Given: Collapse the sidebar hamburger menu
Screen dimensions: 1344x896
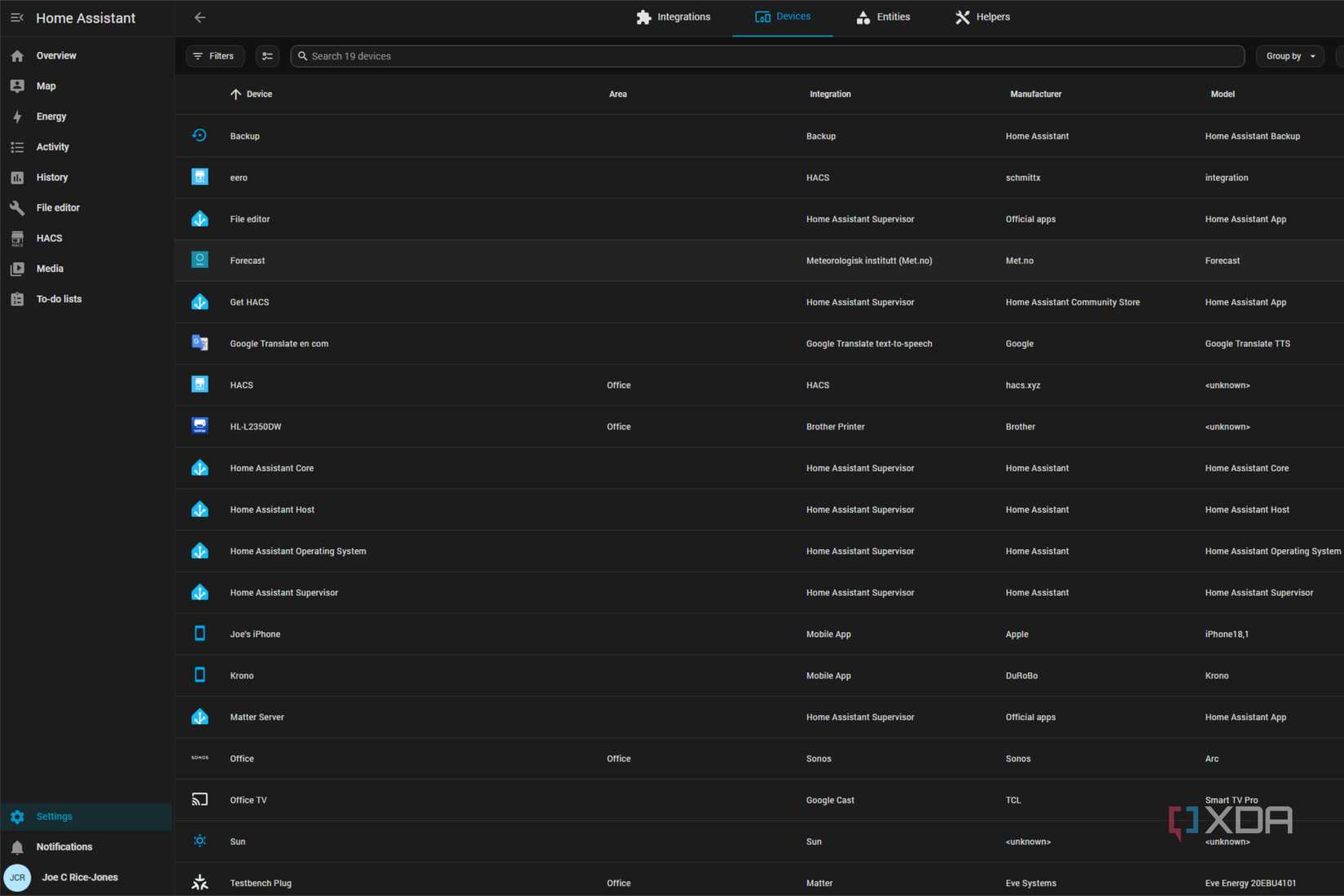Looking at the screenshot, I should pyautogui.click(x=17, y=17).
